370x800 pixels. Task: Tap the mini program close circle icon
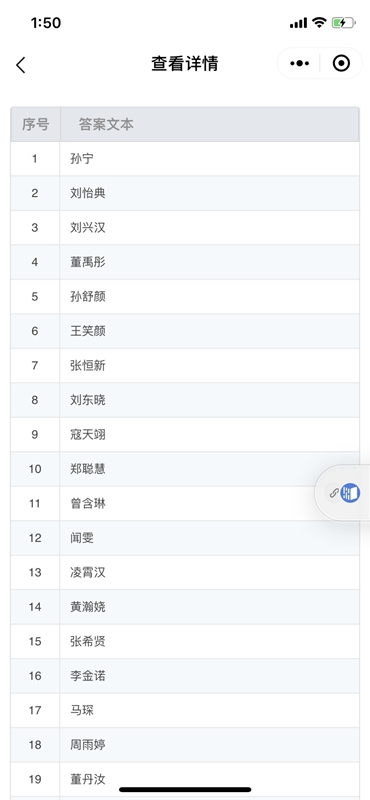tap(341, 64)
